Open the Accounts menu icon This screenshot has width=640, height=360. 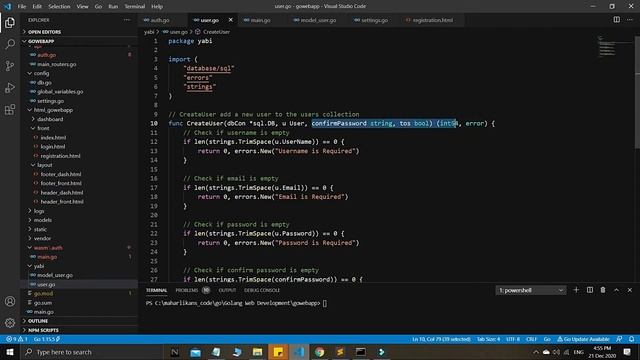[10, 301]
